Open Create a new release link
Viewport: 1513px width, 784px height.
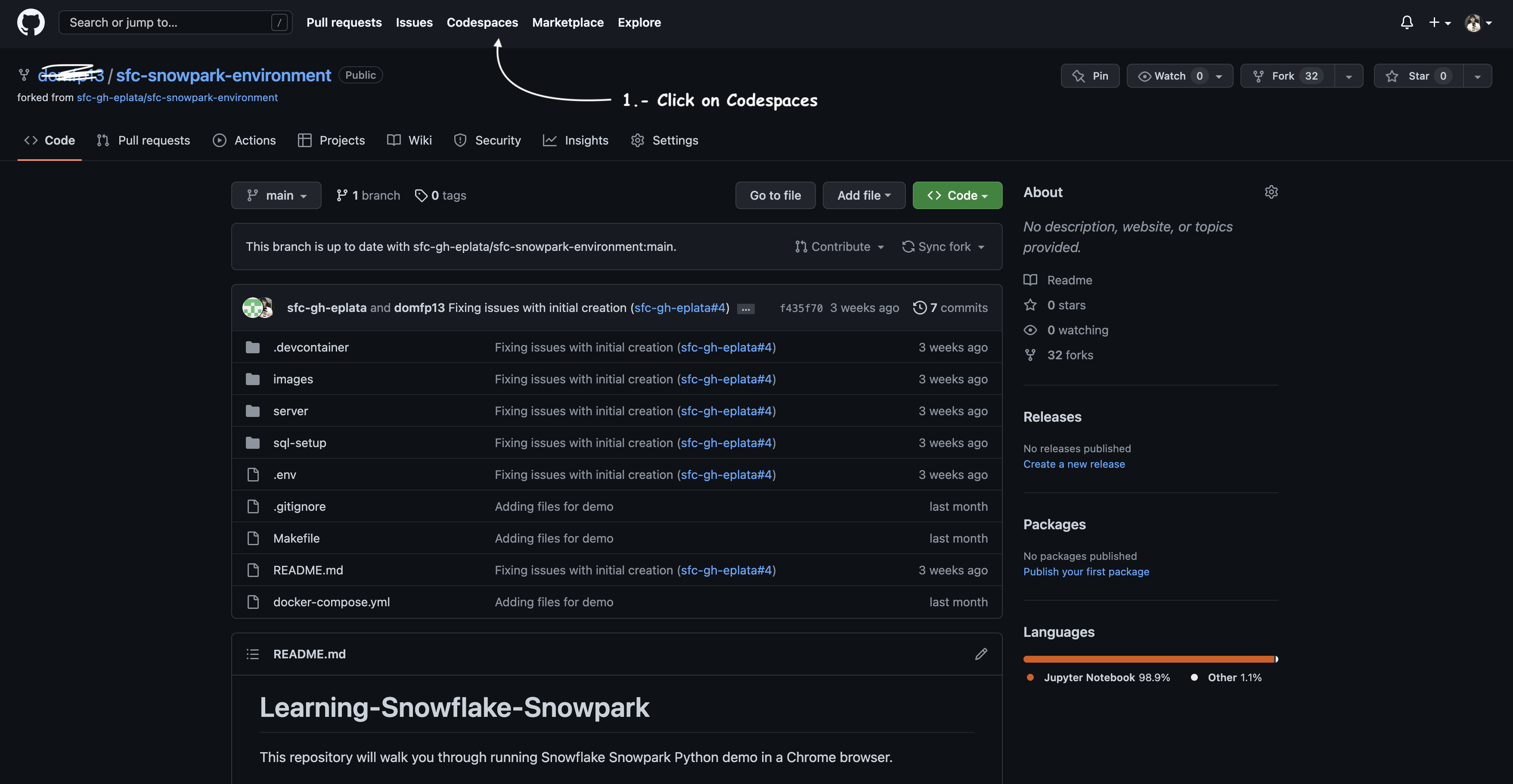click(1074, 463)
